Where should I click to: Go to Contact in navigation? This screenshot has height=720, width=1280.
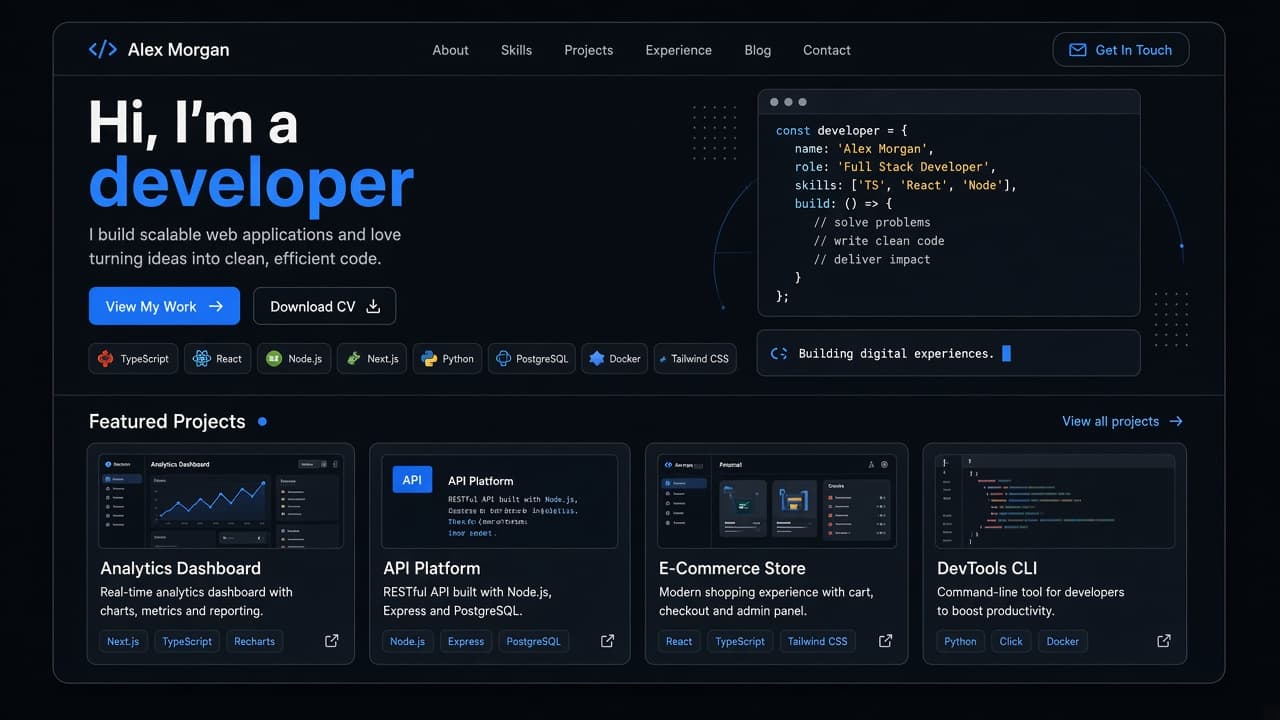click(x=826, y=50)
